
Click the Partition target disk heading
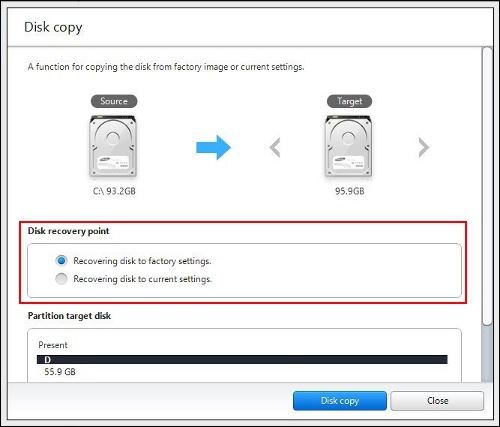[69, 316]
